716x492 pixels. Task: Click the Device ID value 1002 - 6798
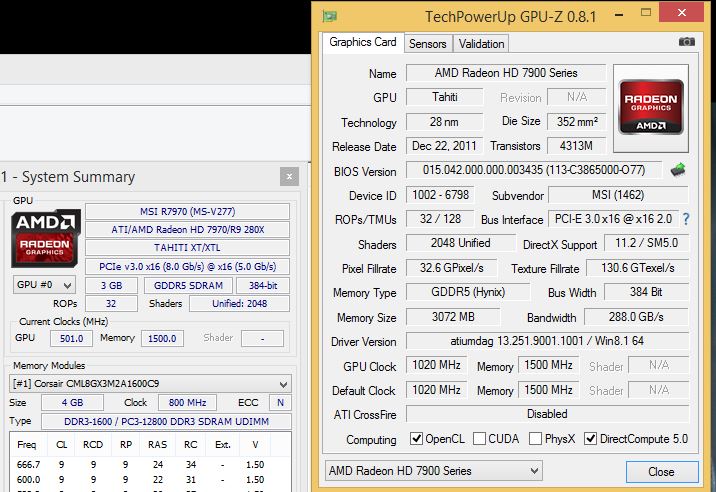click(441, 195)
